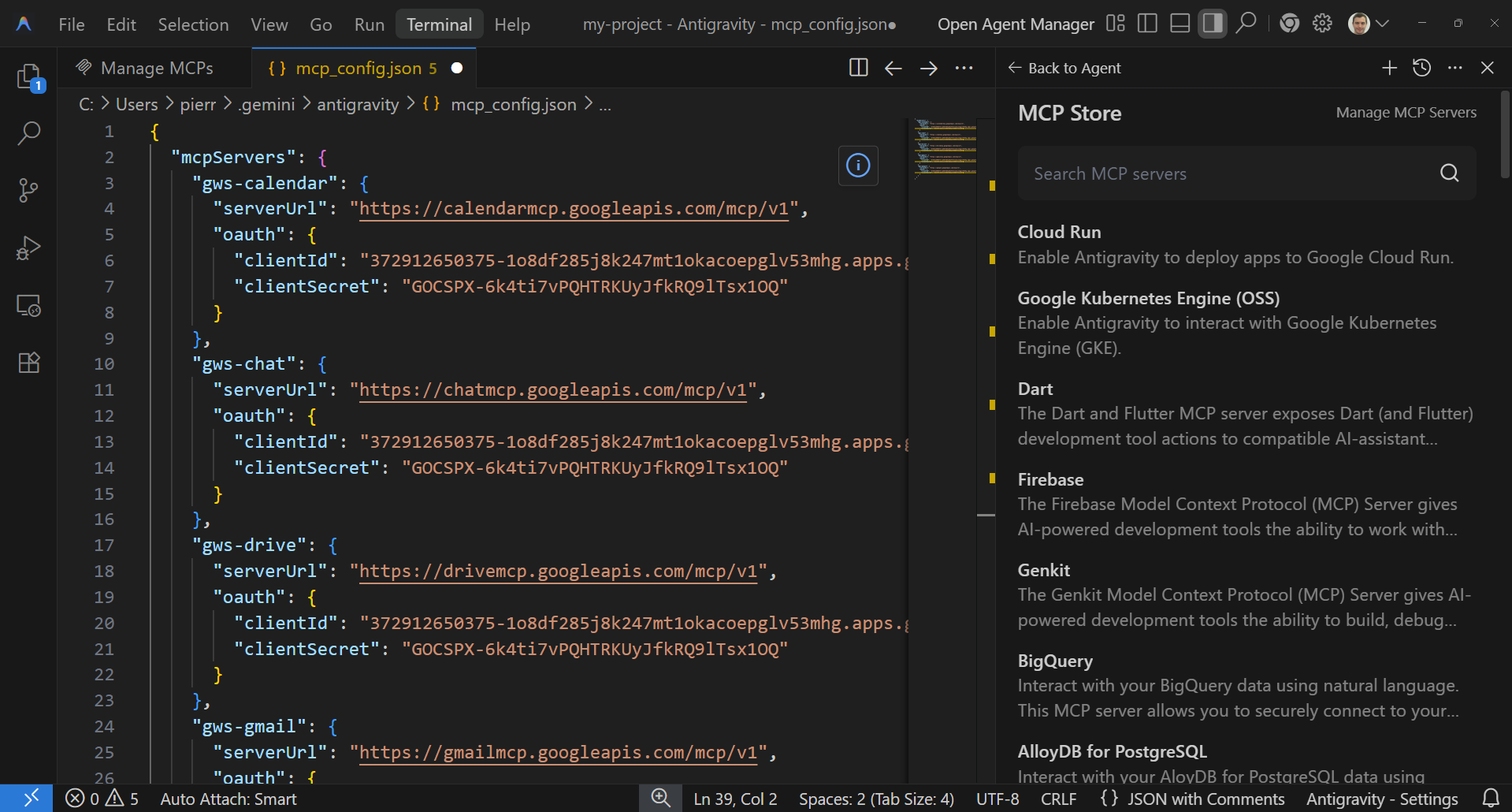Open the Help menu
This screenshot has height=812, width=1512.
(512, 24)
